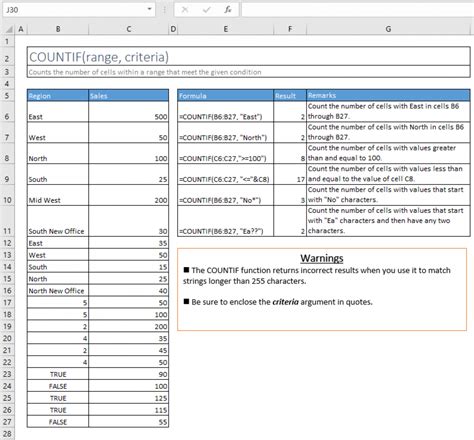Viewport: 474px width, 440px height.
Task: Open the Name Box dropdown arrow
Action: point(149,9)
